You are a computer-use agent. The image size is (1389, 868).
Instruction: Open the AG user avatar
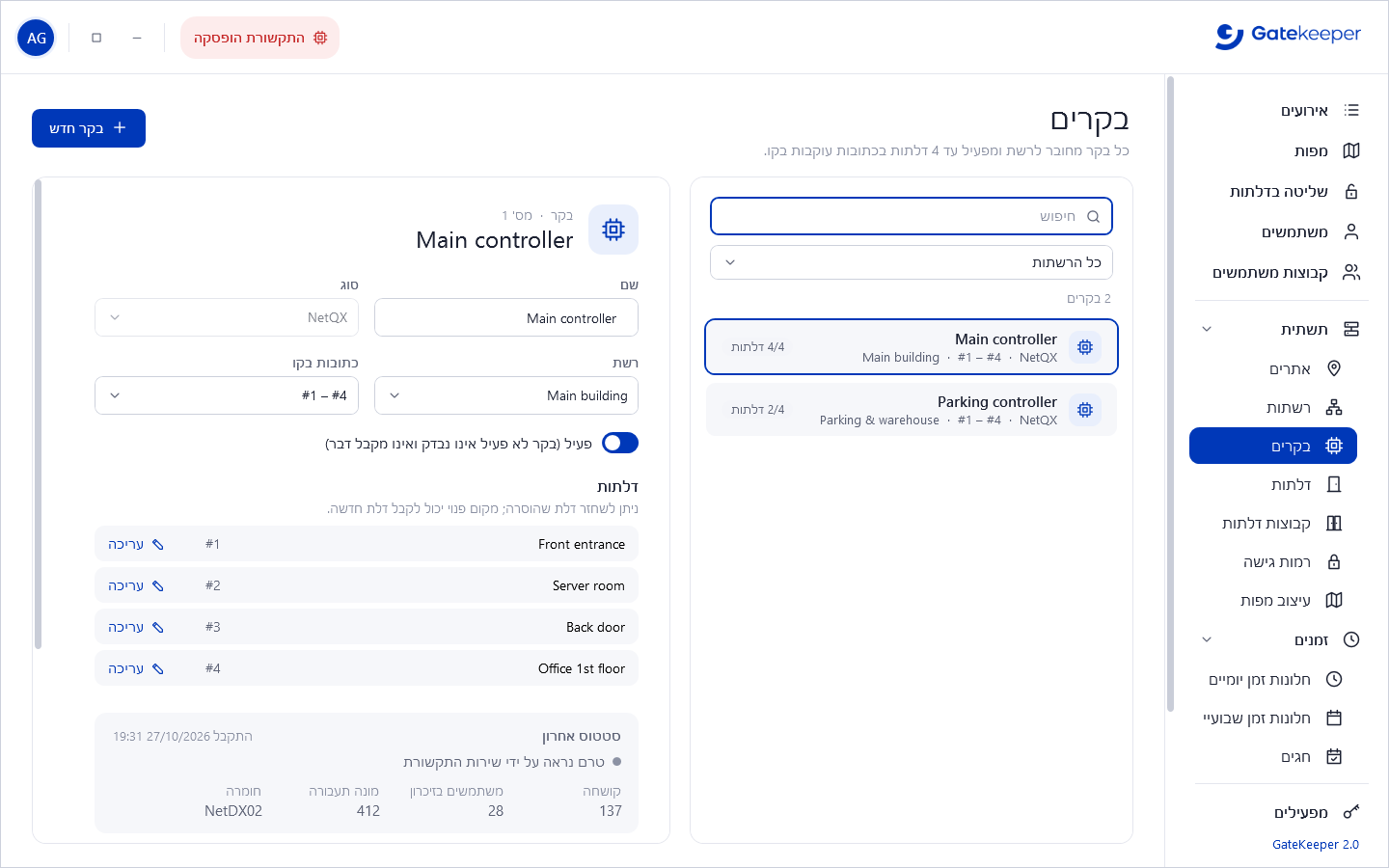tap(37, 38)
